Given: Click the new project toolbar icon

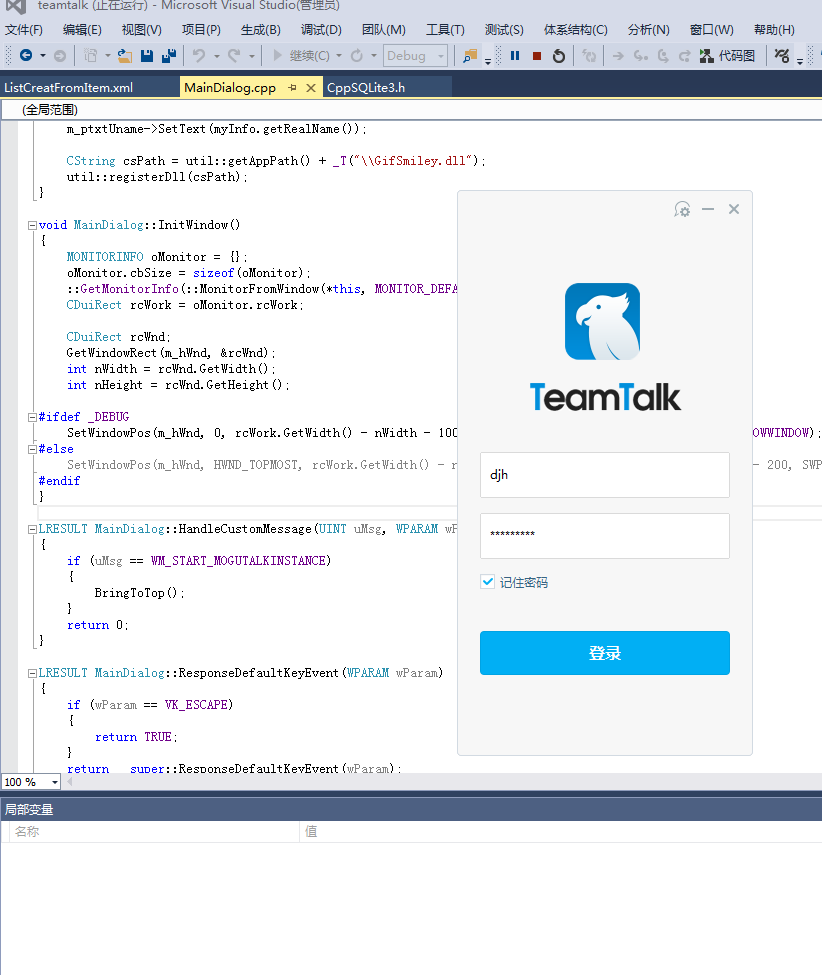Looking at the screenshot, I should [91, 56].
